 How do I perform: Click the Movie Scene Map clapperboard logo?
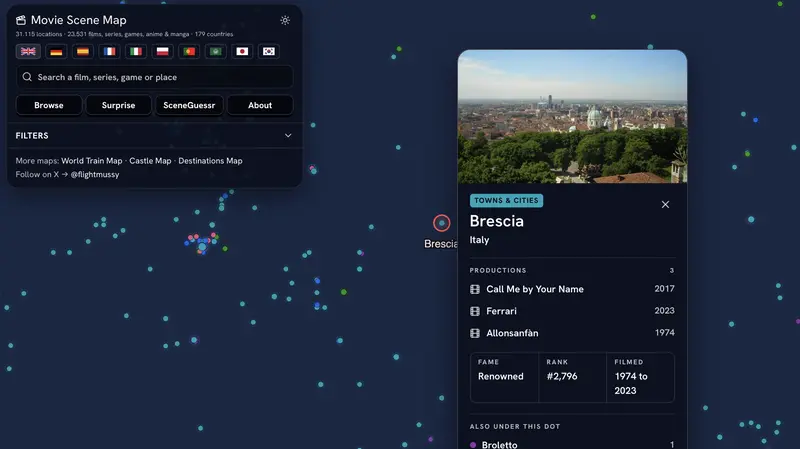pyautogui.click(x=21, y=20)
